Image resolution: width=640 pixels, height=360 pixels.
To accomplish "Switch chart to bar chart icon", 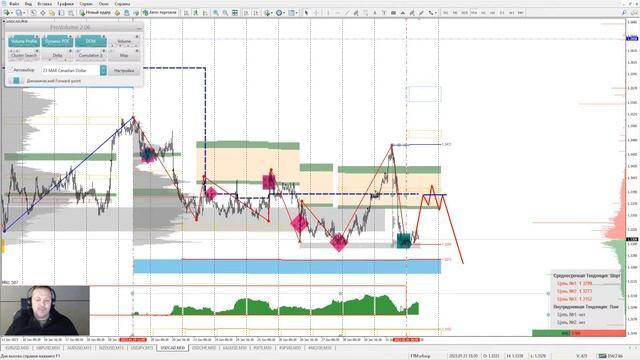I will 186,13.
